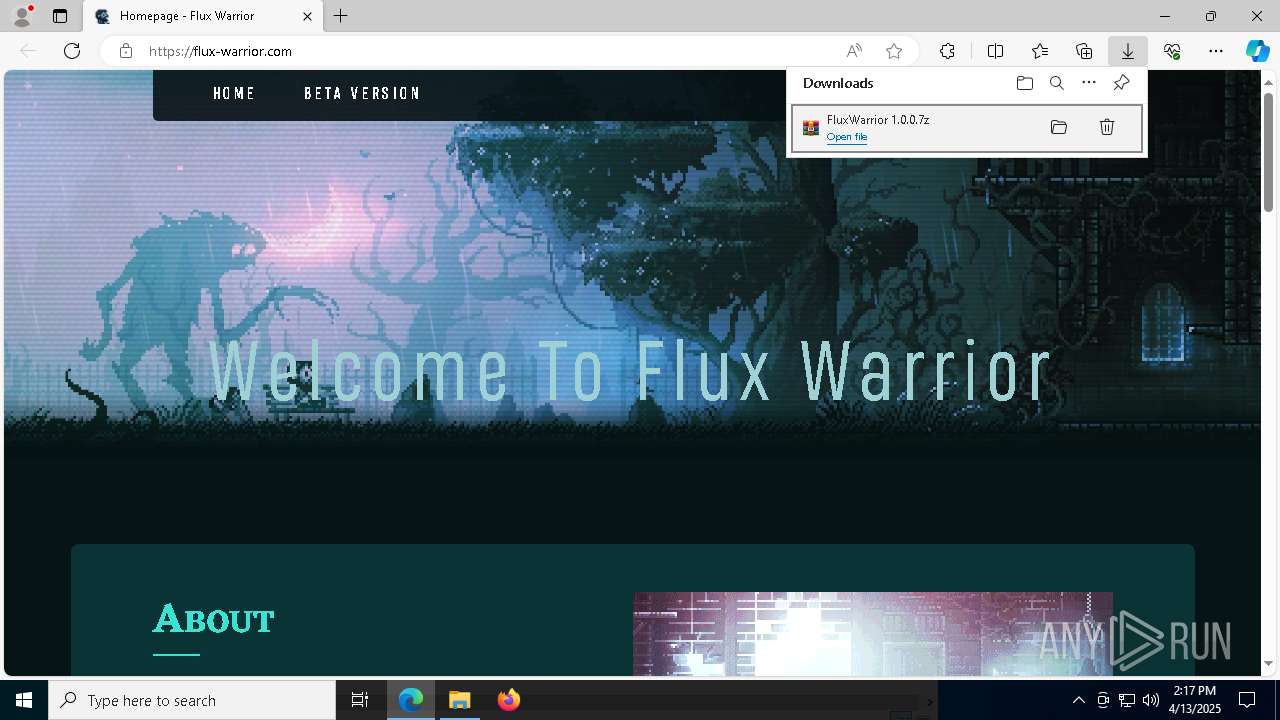Open more options in Downloads panel
The height and width of the screenshot is (720, 1280).
[x=1089, y=83]
